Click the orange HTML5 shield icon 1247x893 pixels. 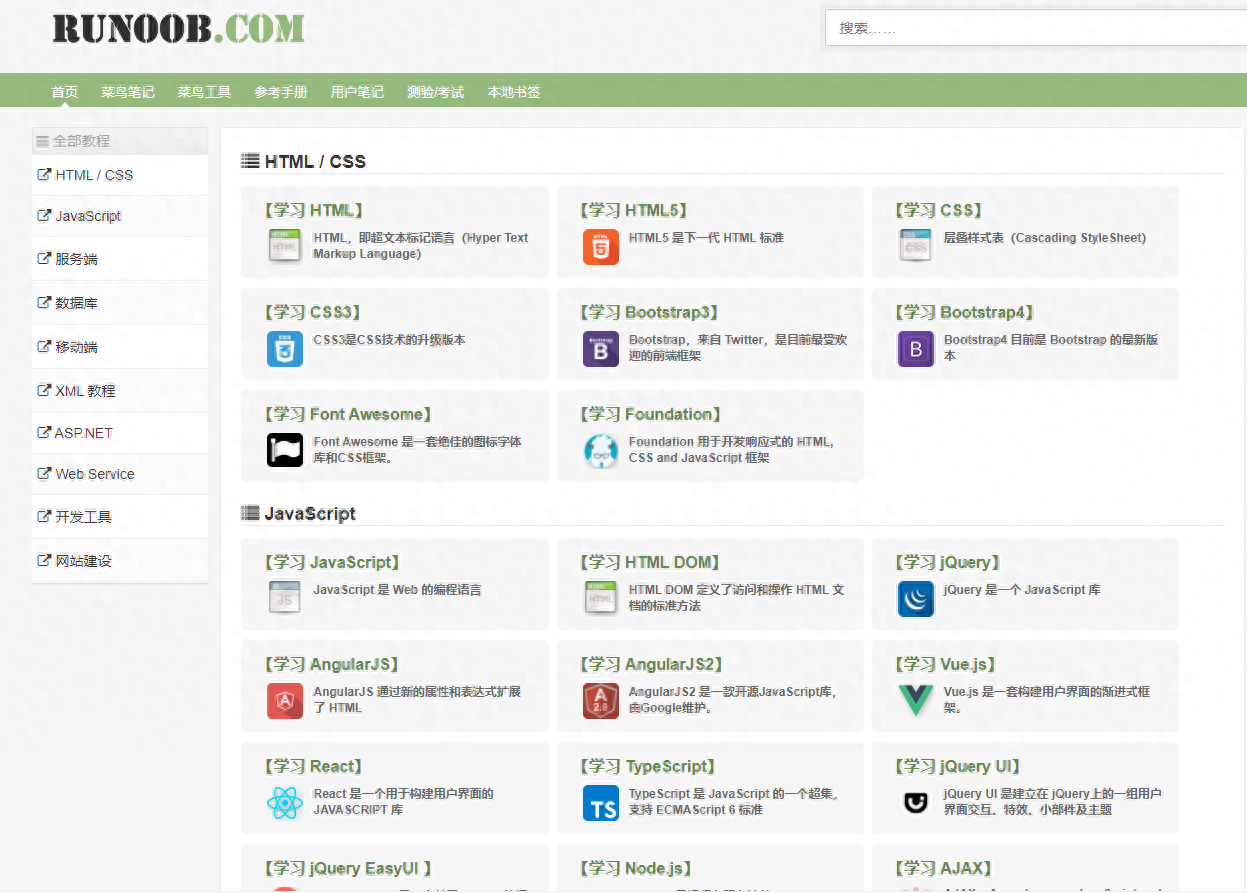pos(601,246)
